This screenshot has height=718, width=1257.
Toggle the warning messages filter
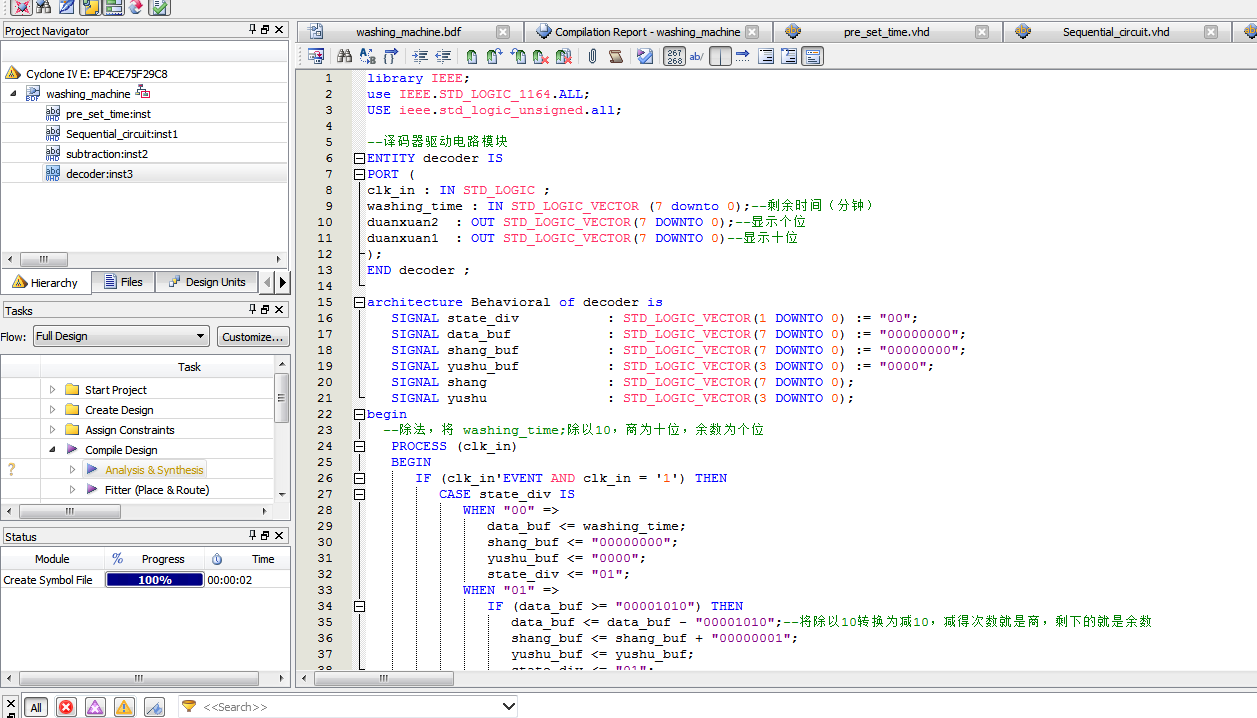click(x=124, y=707)
